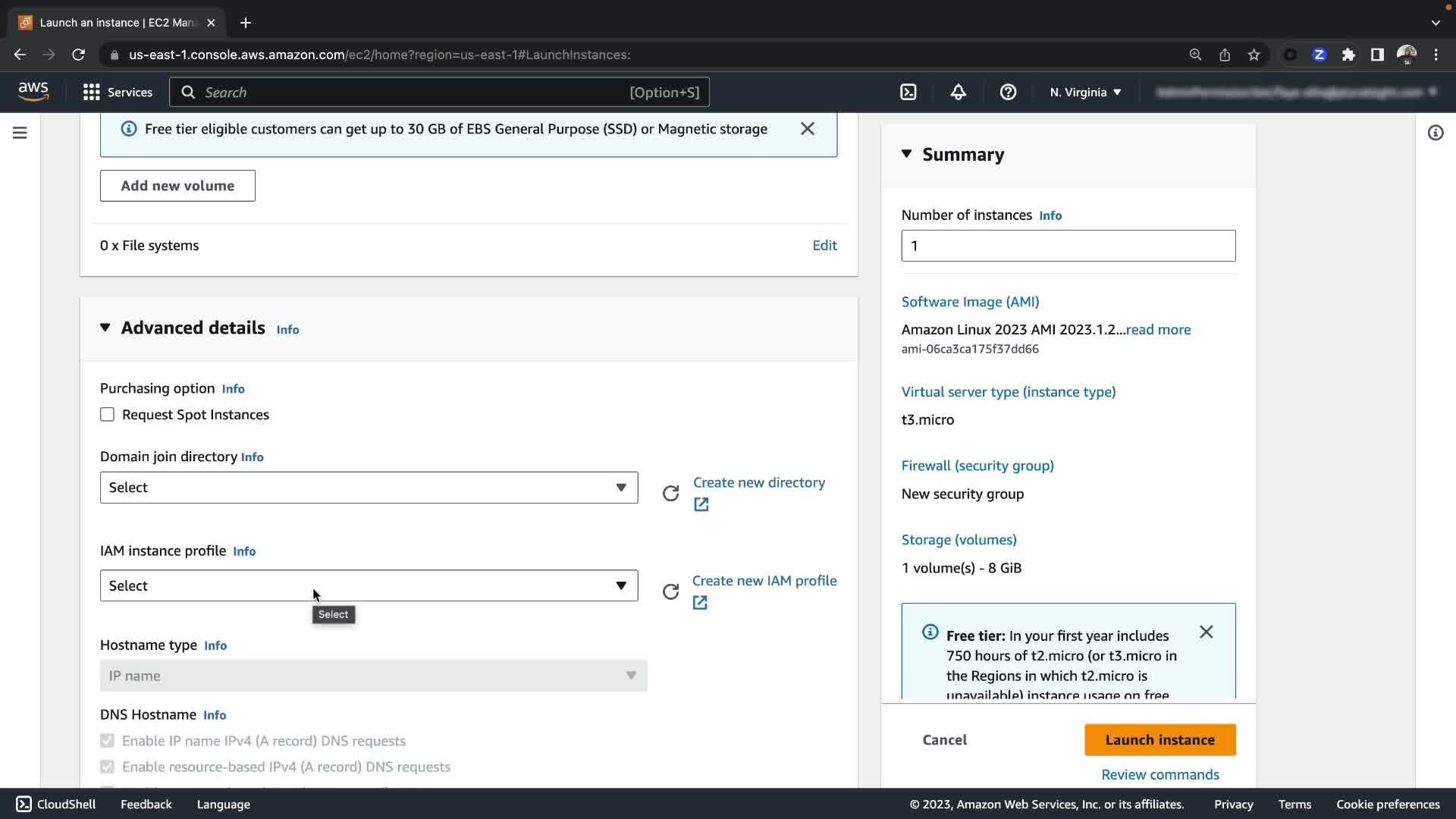Toggle Enable IP name IPv4 DNS requests checkbox
The width and height of the screenshot is (1456, 819).
click(107, 741)
